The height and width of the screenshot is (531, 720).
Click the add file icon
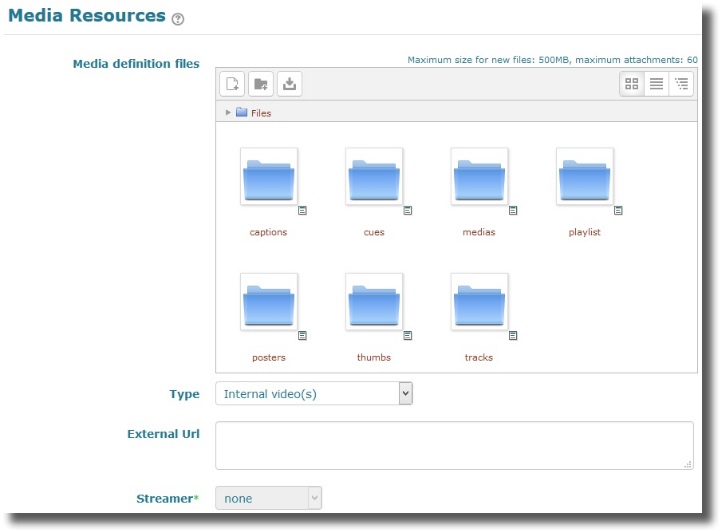232,84
